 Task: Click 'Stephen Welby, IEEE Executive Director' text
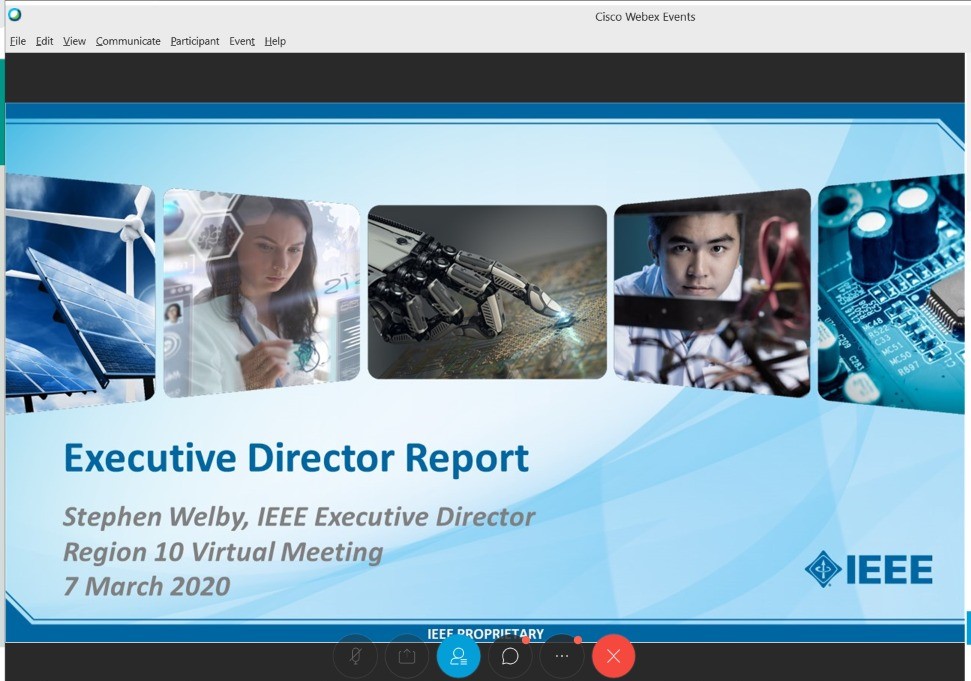tap(299, 517)
